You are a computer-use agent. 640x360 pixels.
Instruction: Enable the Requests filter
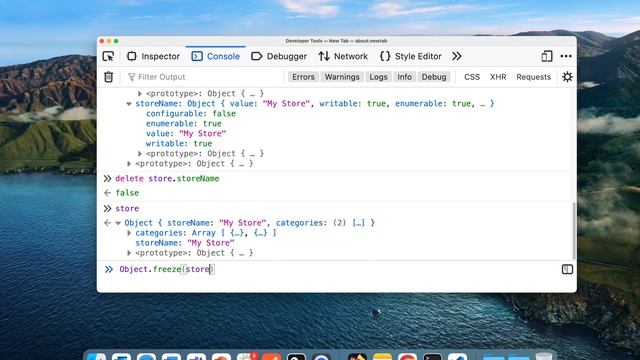click(533, 77)
